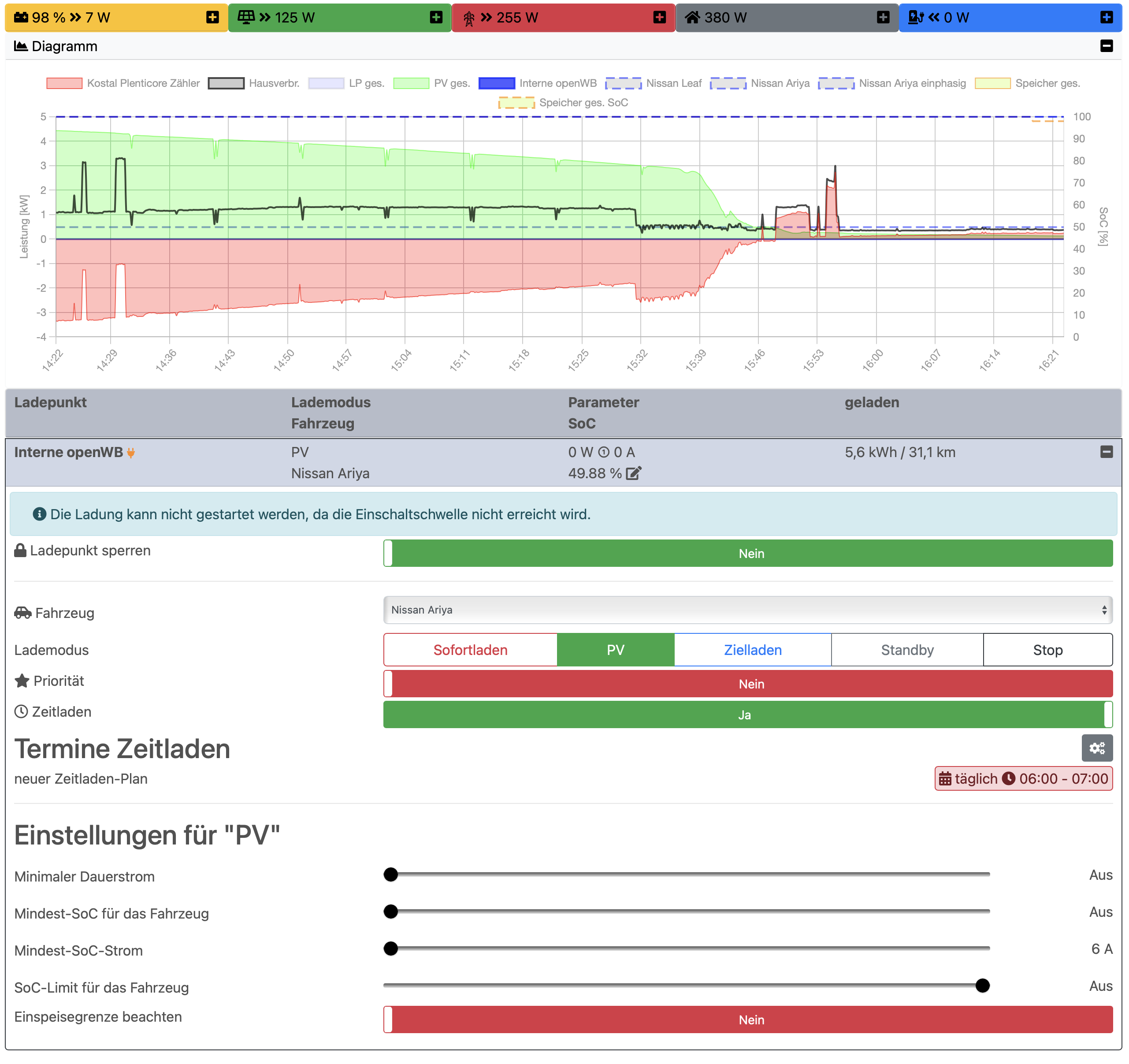The width and height of the screenshot is (1129, 1064).
Task: Open Zeitladen plan settings gear icon
Action: [x=1097, y=748]
